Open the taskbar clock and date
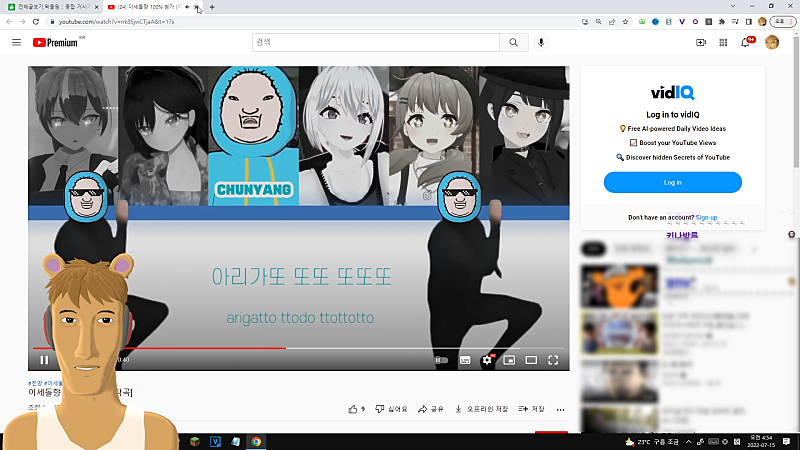This screenshot has width=800, height=450. click(x=761, y=442)
